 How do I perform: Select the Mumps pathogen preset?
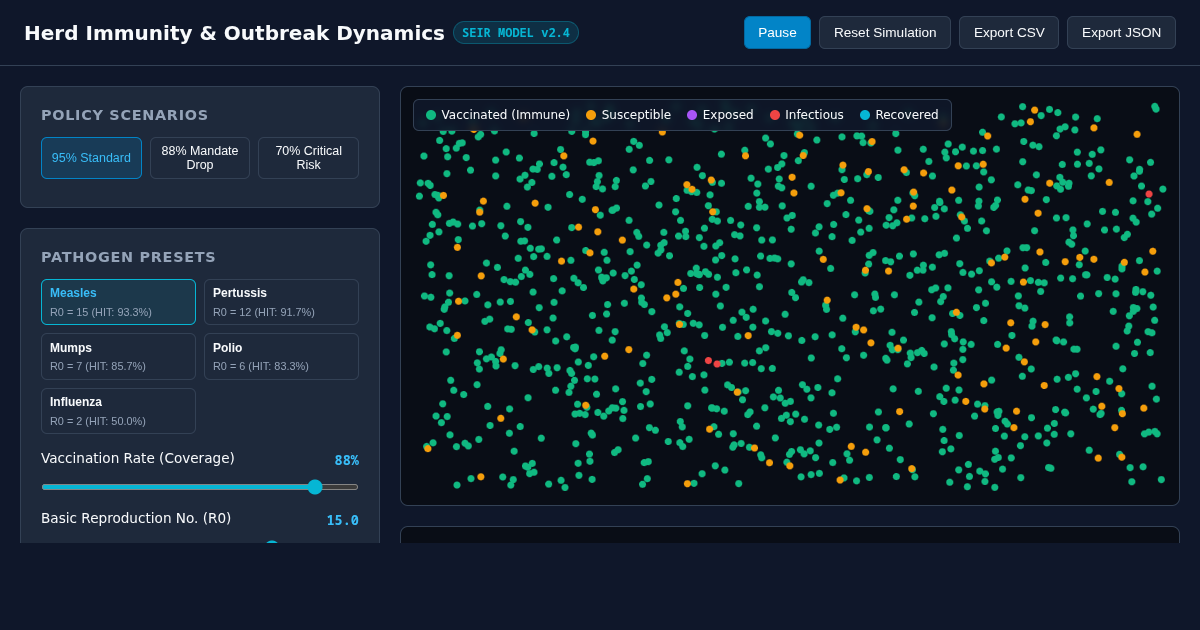[x=118, y=356]
